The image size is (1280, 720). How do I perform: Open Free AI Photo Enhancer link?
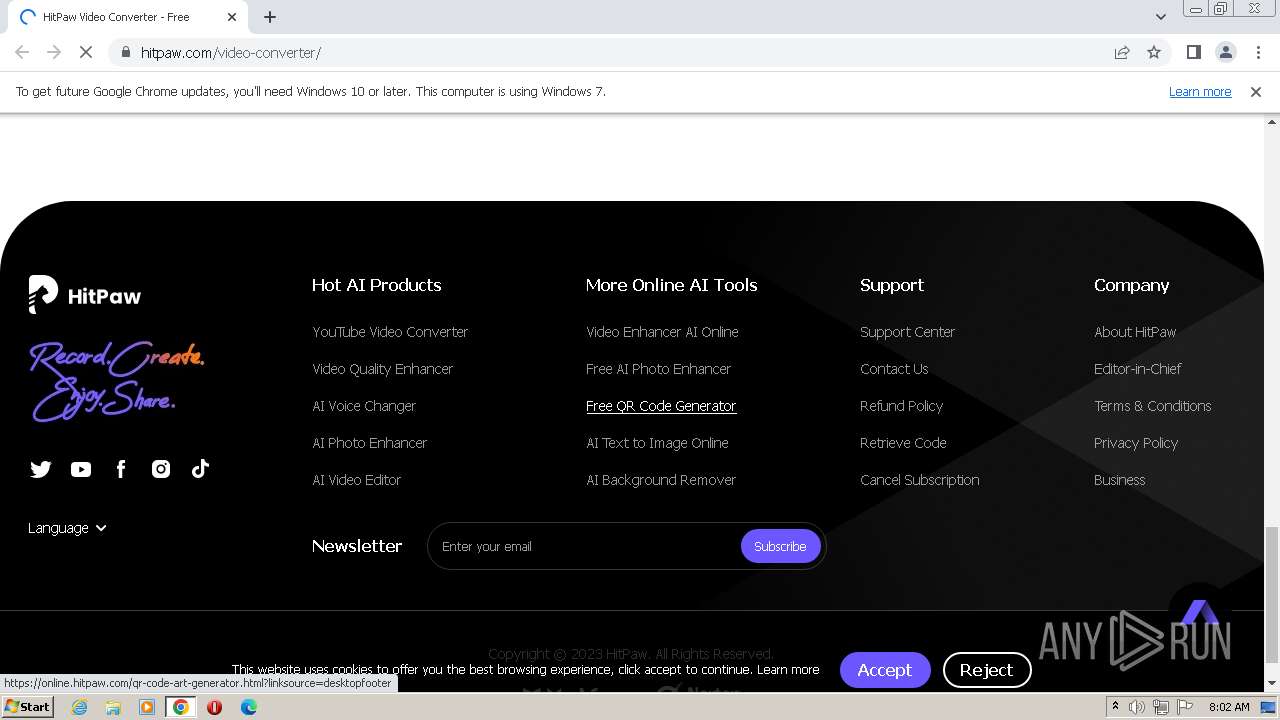coord(658,369)
